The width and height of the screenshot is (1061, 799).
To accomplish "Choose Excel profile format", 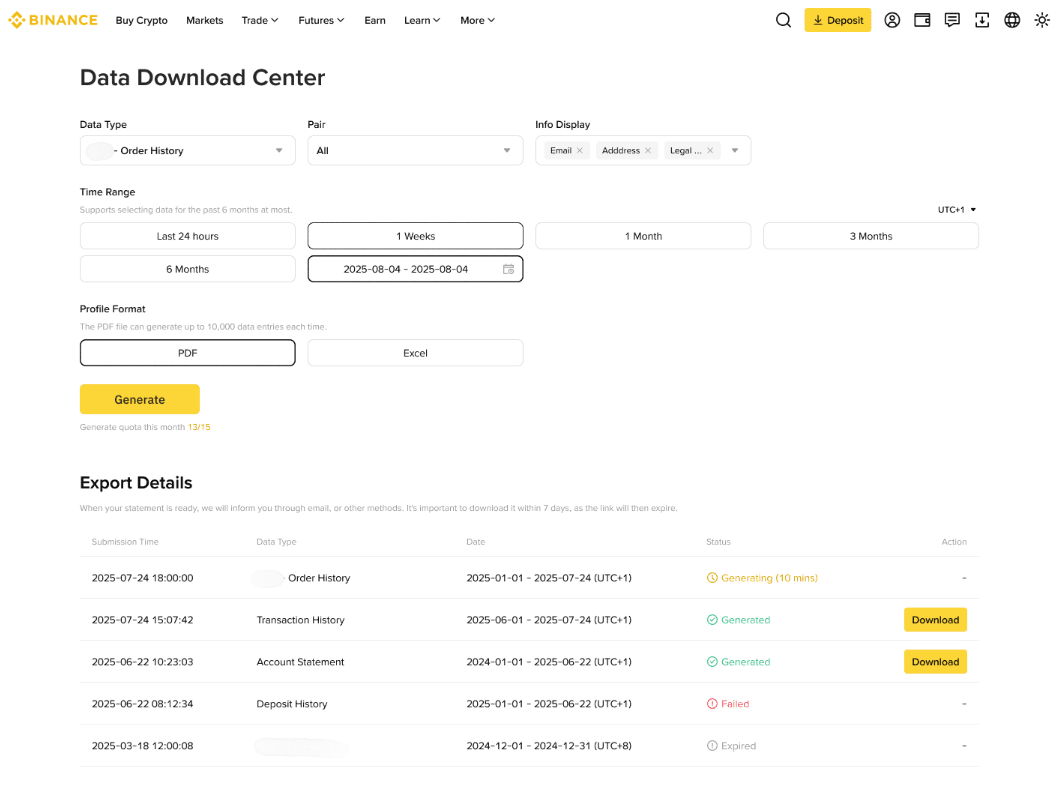I will tap(415, 353).
